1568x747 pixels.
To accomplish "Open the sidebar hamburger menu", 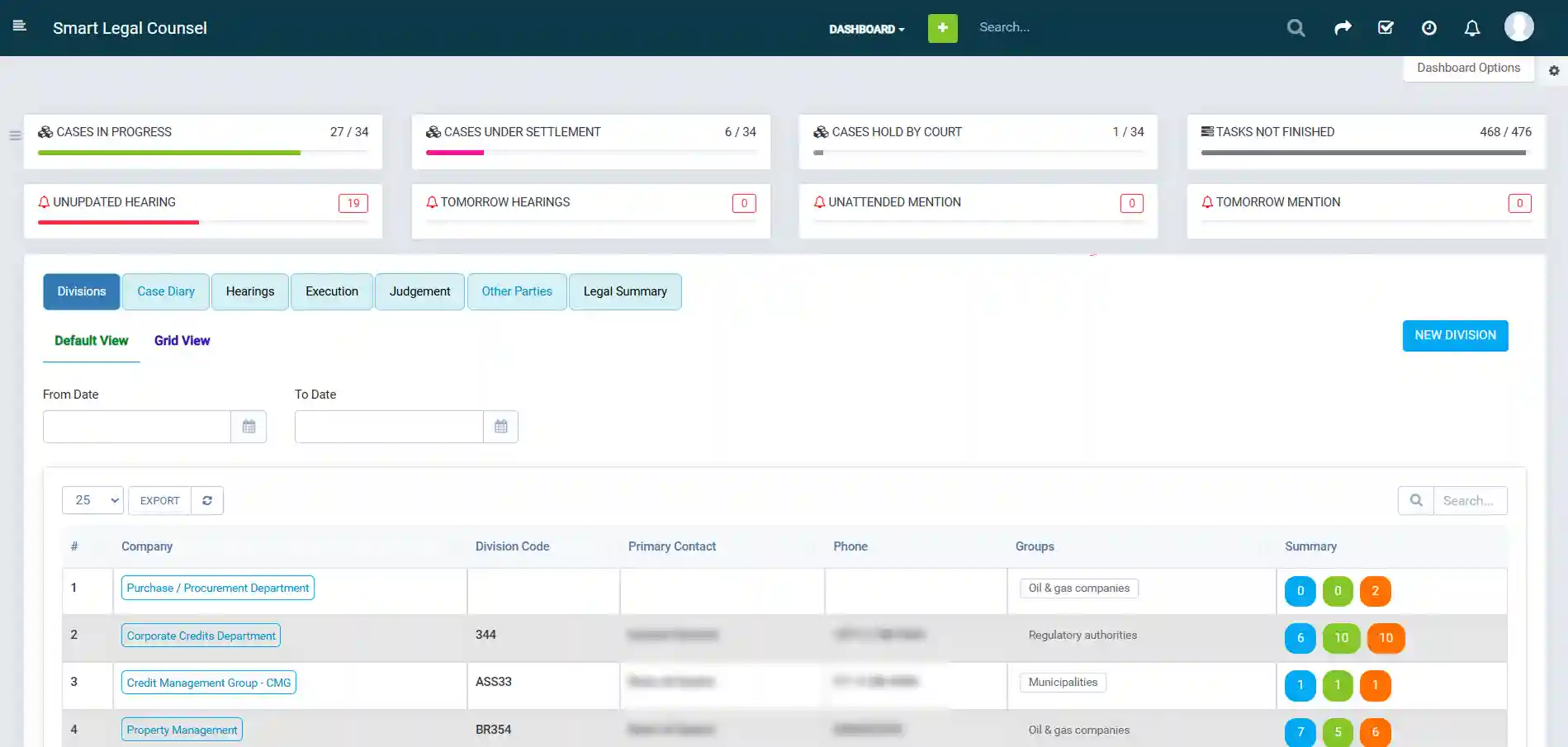I will [x=19, y=26].
